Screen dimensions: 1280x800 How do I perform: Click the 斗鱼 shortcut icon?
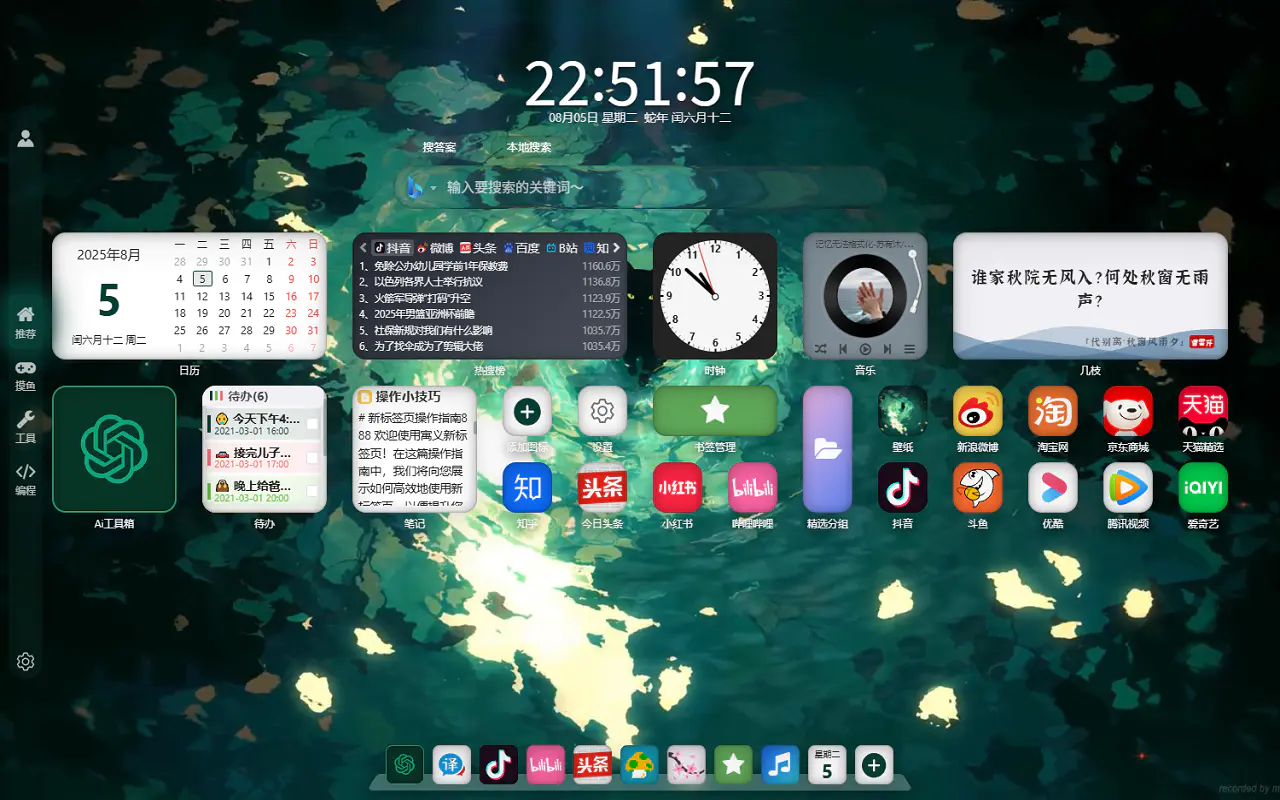click(x=977, y=487)
